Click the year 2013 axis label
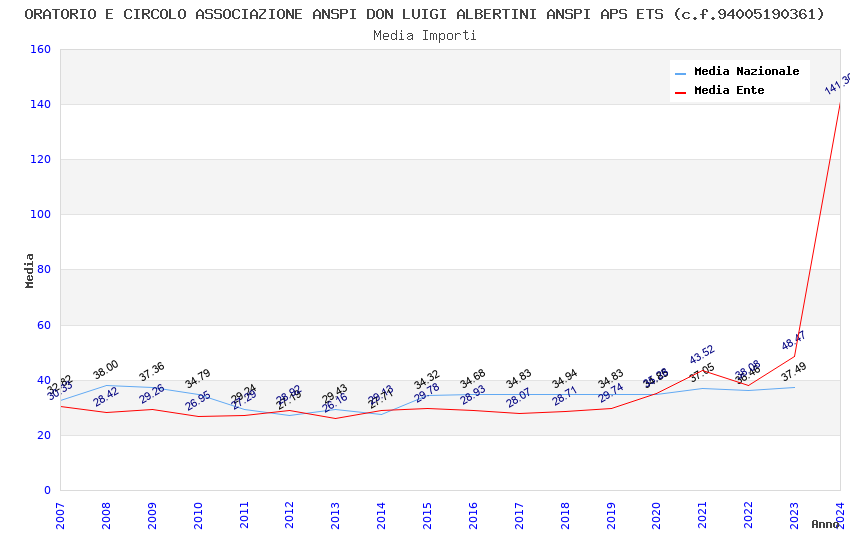The width and height of the screenshot is (850, 550). (x=336, y=515)
